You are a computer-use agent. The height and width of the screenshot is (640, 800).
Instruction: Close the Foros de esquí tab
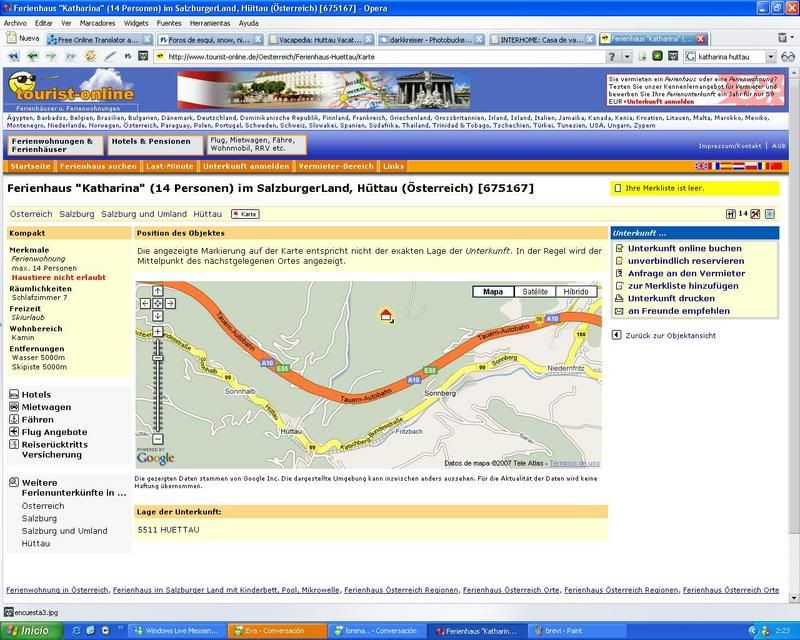click(258, 39)
